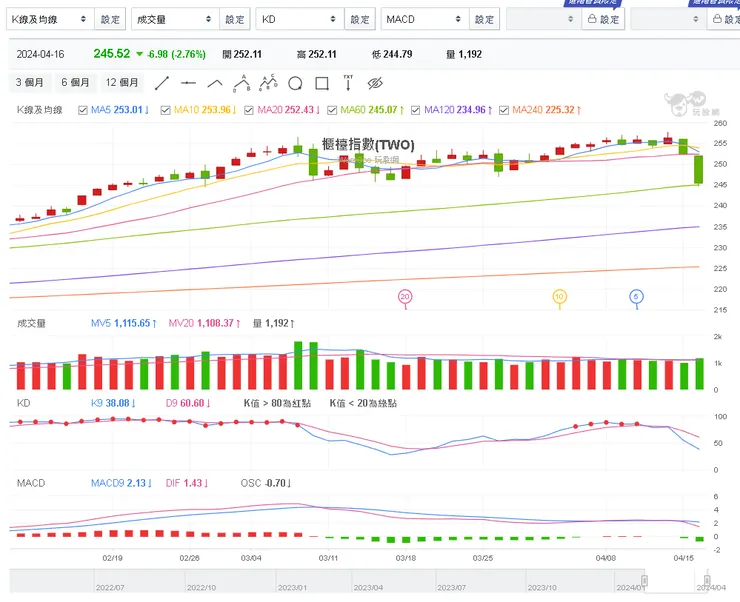This screenshot has width=740, height=602.
Task: Open the KD indicator dropdown
Action: [x=300, y=19]
